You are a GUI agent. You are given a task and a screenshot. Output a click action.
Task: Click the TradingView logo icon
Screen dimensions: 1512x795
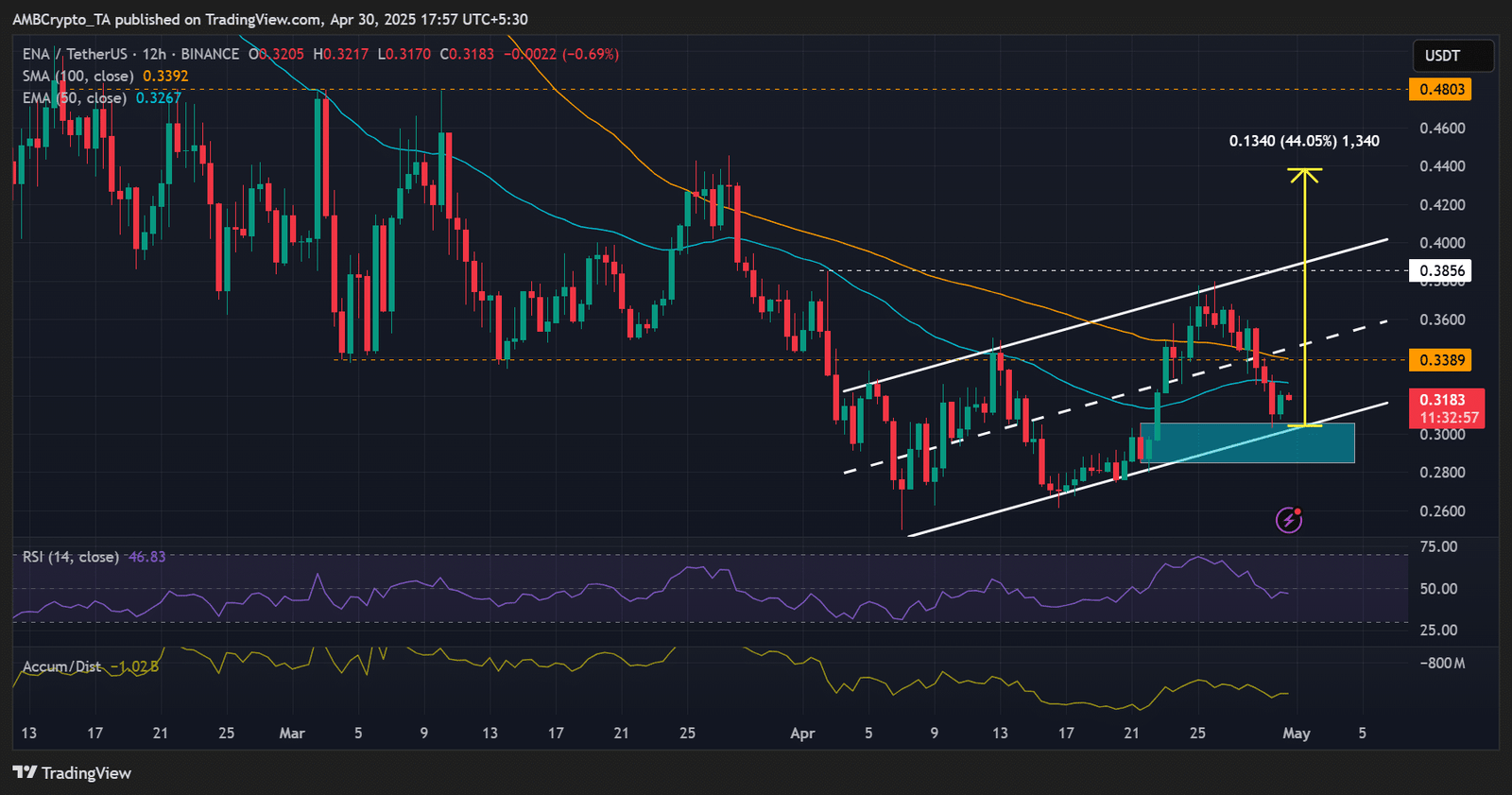pos(25,772)
